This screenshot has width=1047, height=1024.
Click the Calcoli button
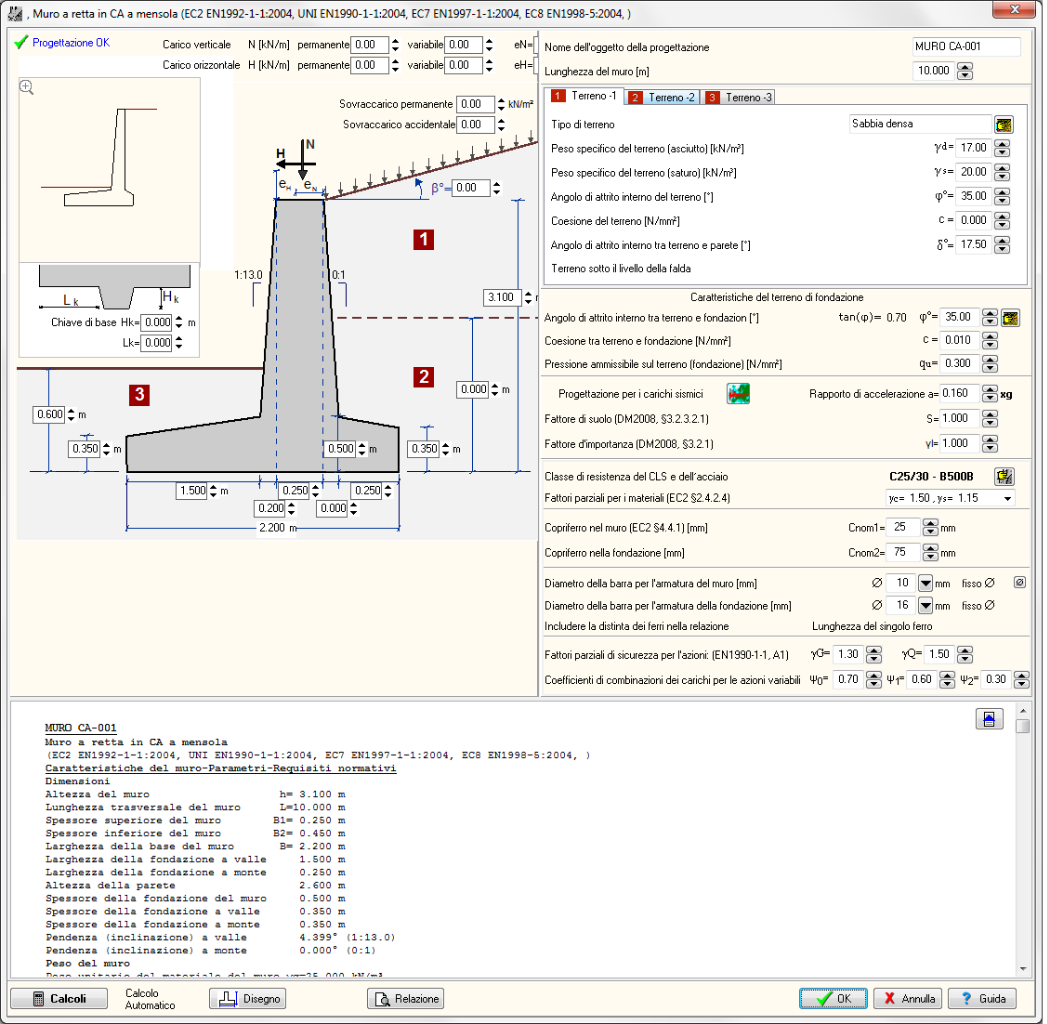[59, 999]
